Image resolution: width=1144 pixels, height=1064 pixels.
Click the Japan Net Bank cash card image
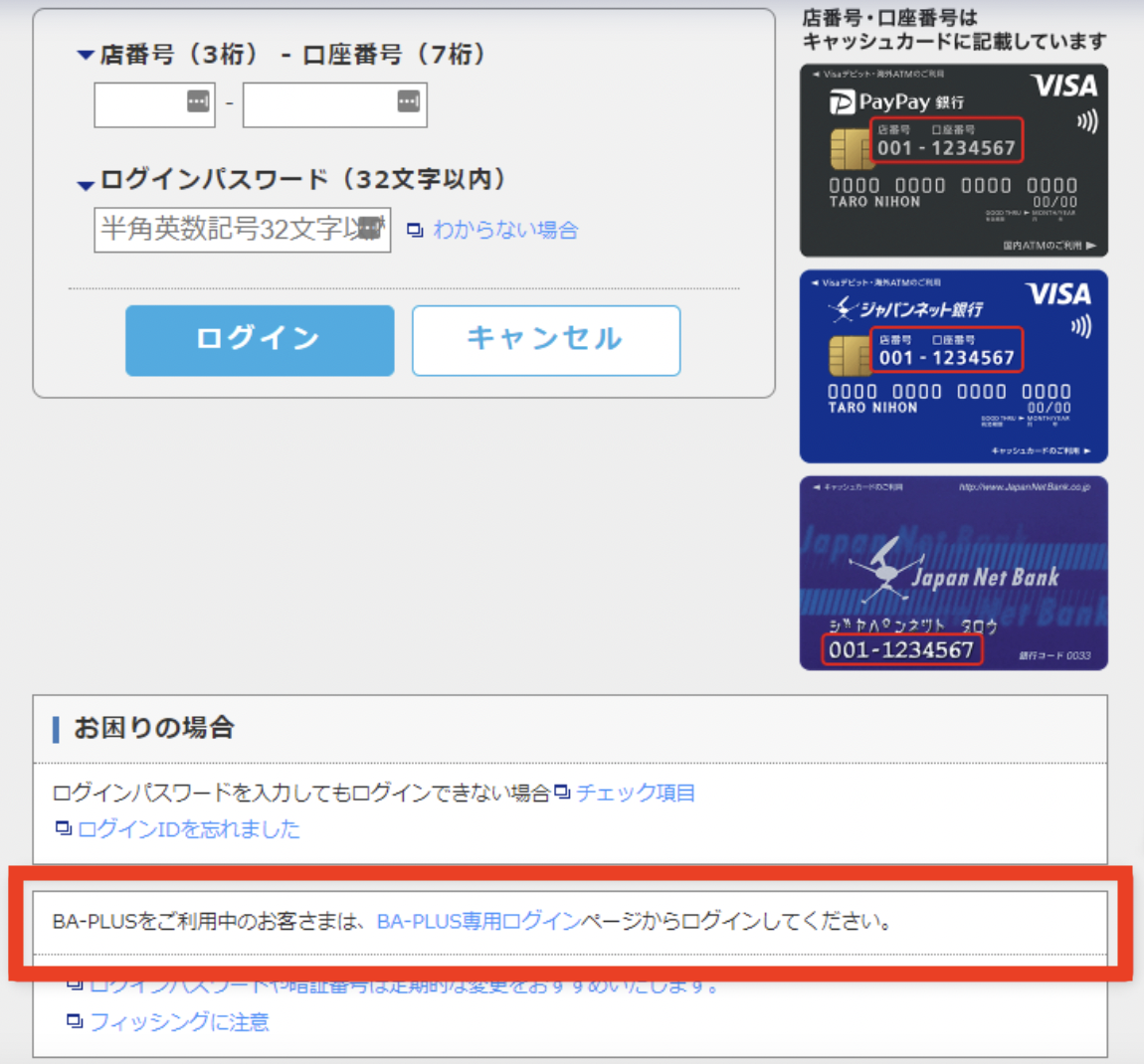[954, 573]
